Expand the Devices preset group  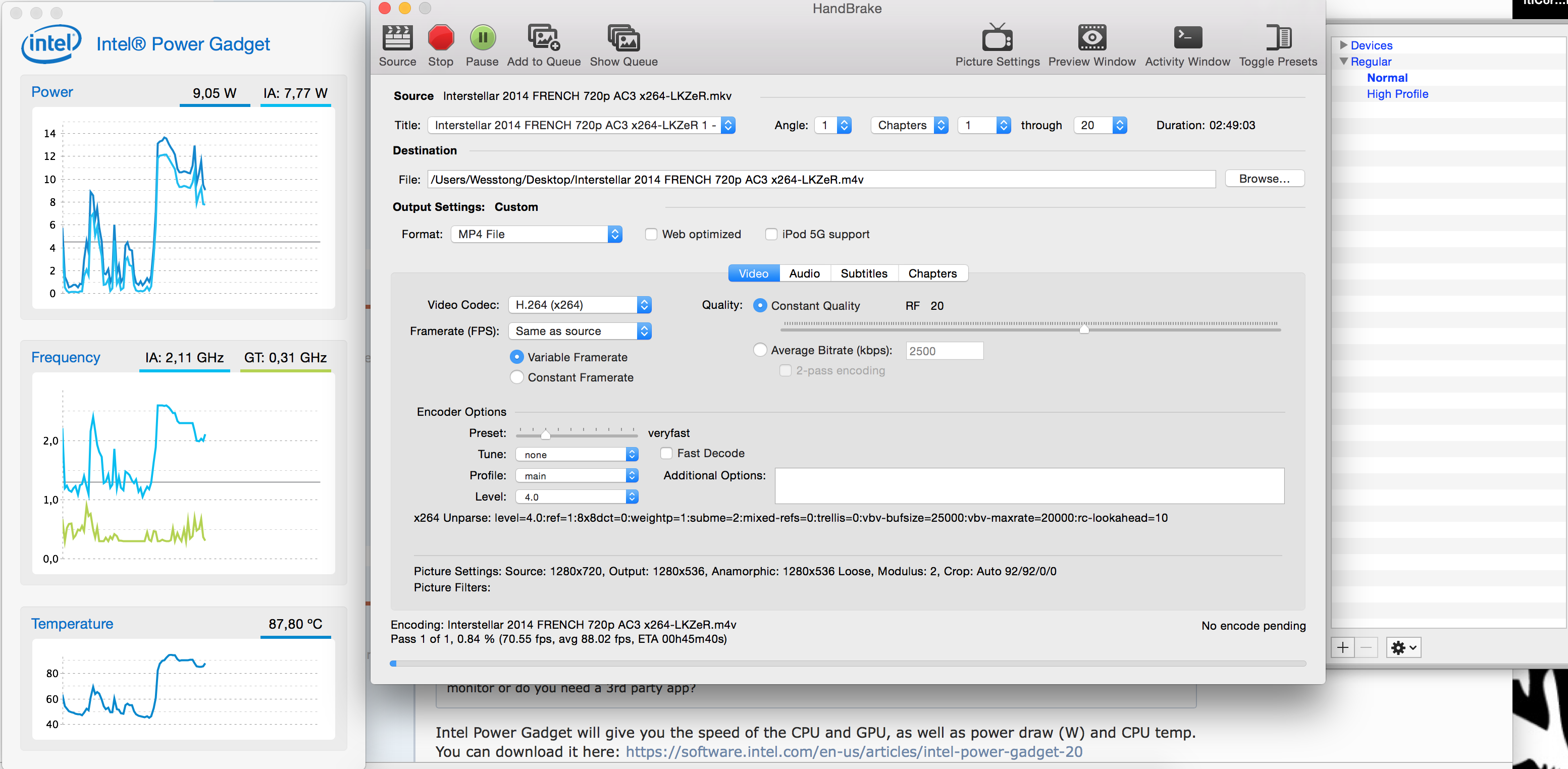1343,45
